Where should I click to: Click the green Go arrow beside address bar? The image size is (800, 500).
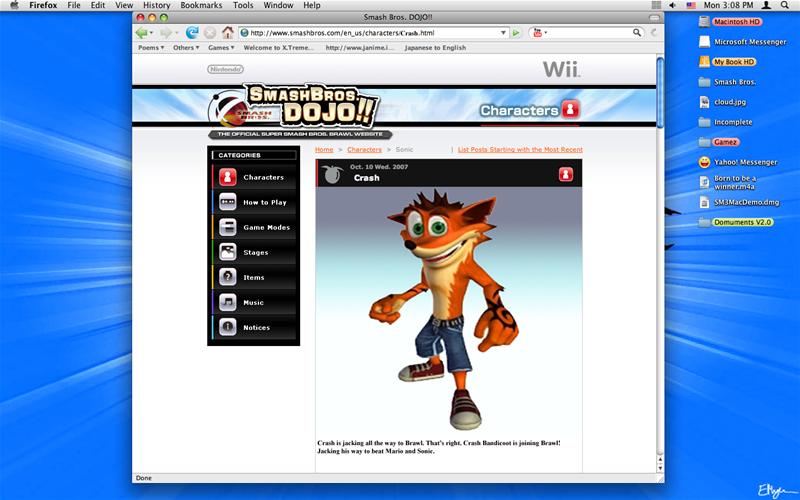point(516,33)
